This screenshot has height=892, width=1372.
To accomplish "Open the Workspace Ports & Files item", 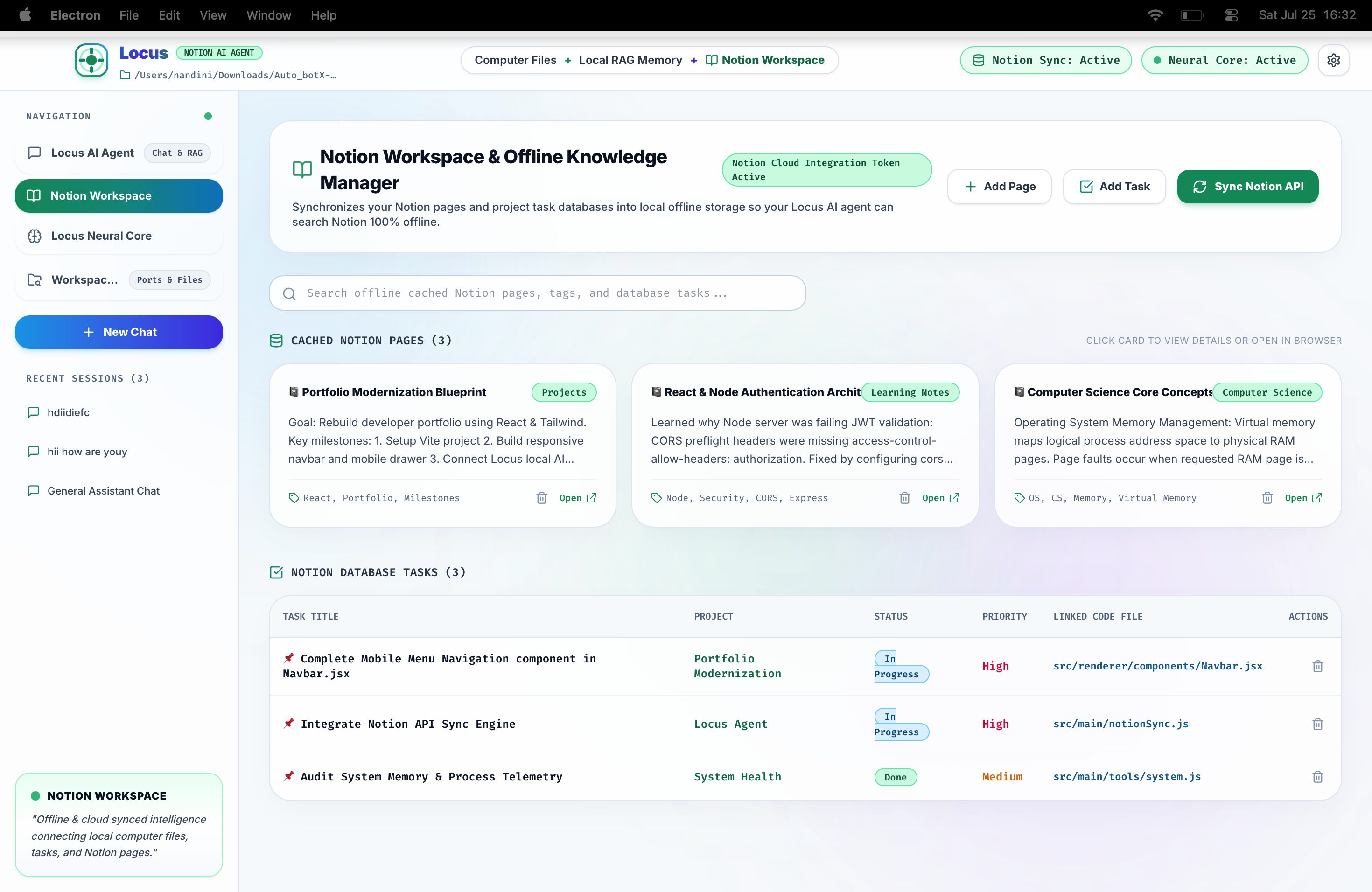I will tap(119, 279).
